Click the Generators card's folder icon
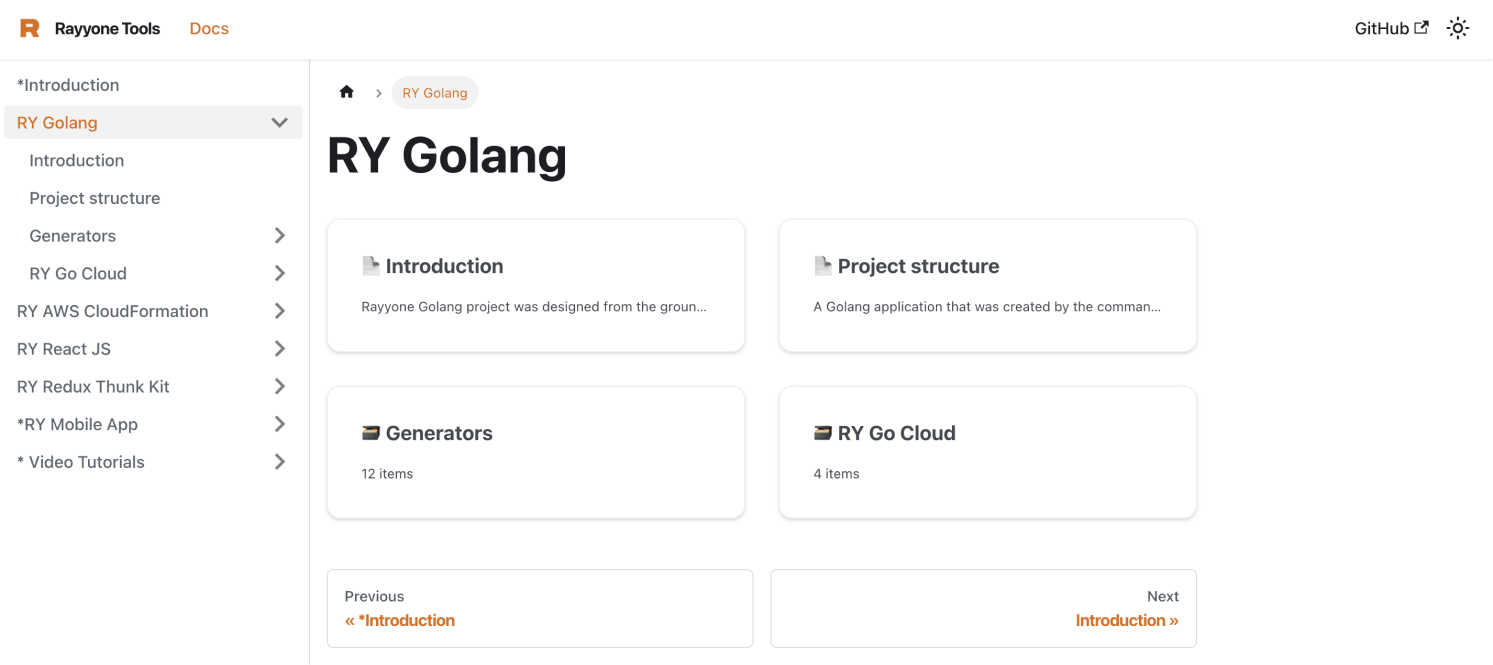Screen dimensions: 1493x665 [x=371, y=433]
